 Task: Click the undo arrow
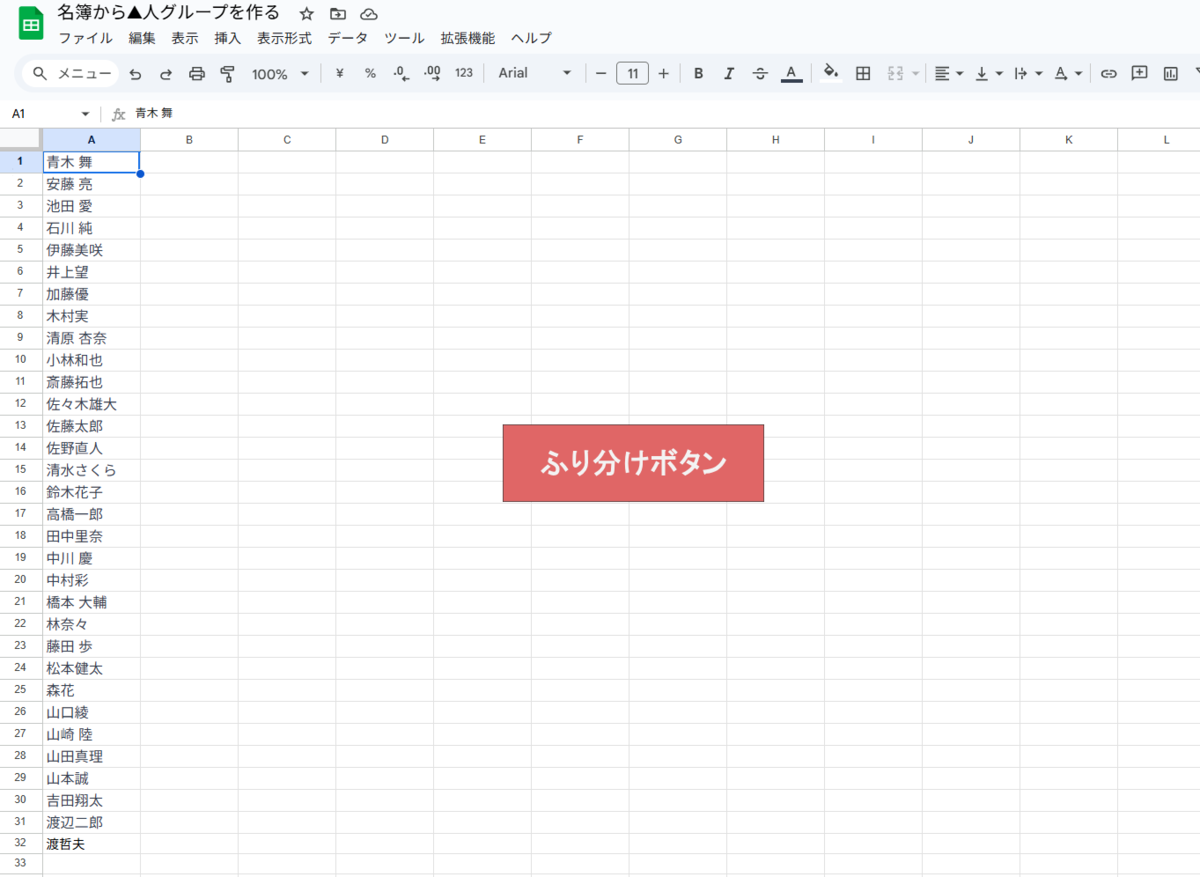click(135, 73)
